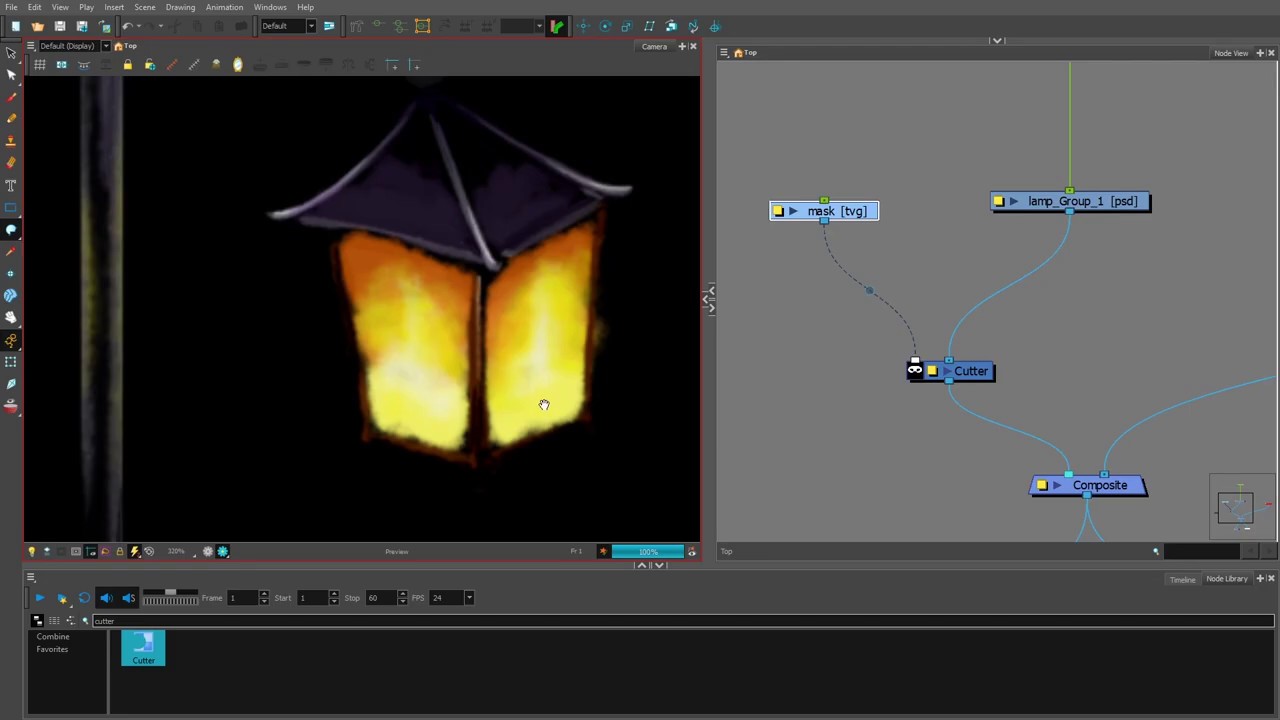Image resolution: width=1280 pixels, height=720 pixels.
Task: Select the Eraser tool
Action: pyautogui.click(x=11, y=163)
